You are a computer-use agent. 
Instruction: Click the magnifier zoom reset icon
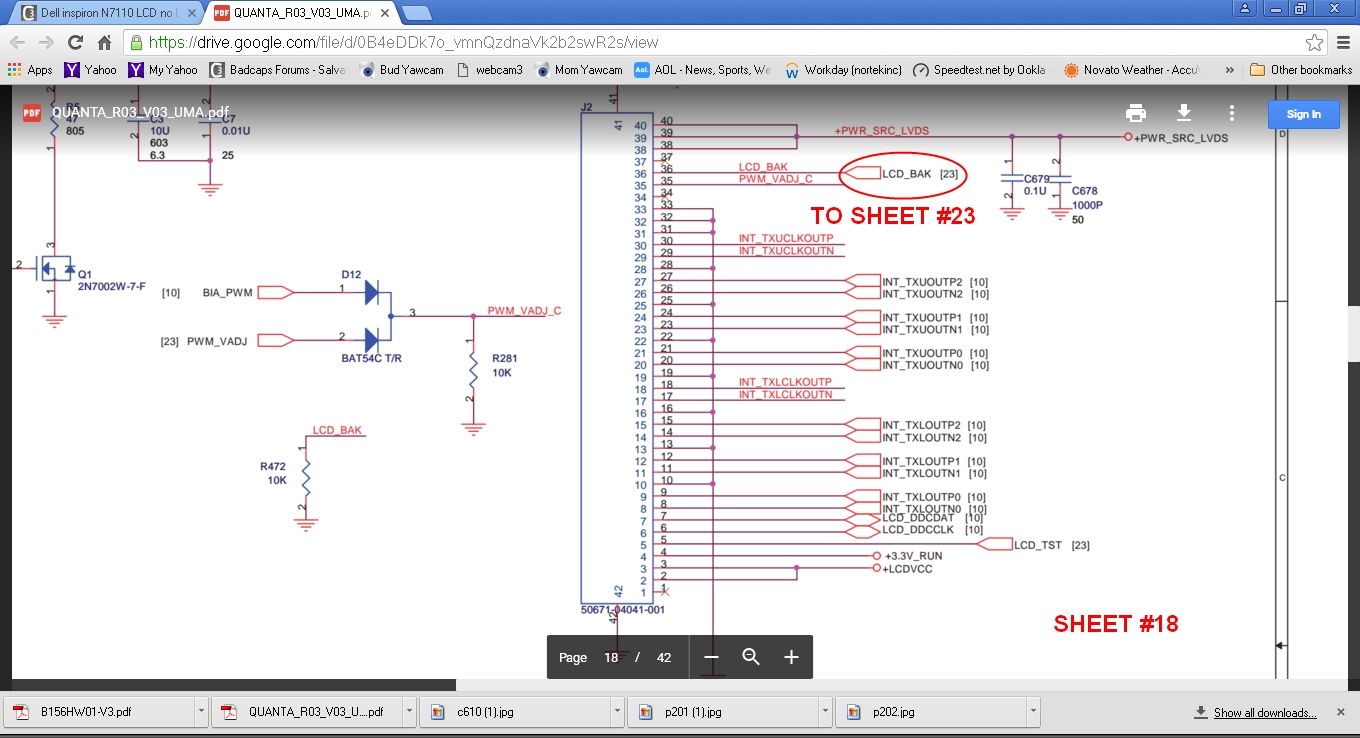coord(751,657)
